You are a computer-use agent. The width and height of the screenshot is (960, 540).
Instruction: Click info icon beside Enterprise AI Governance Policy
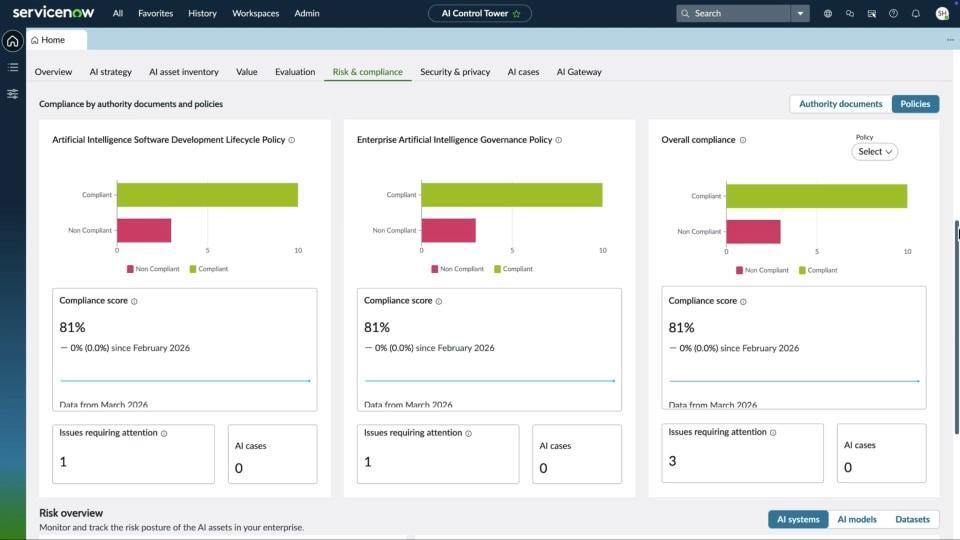tap(558, 140)
